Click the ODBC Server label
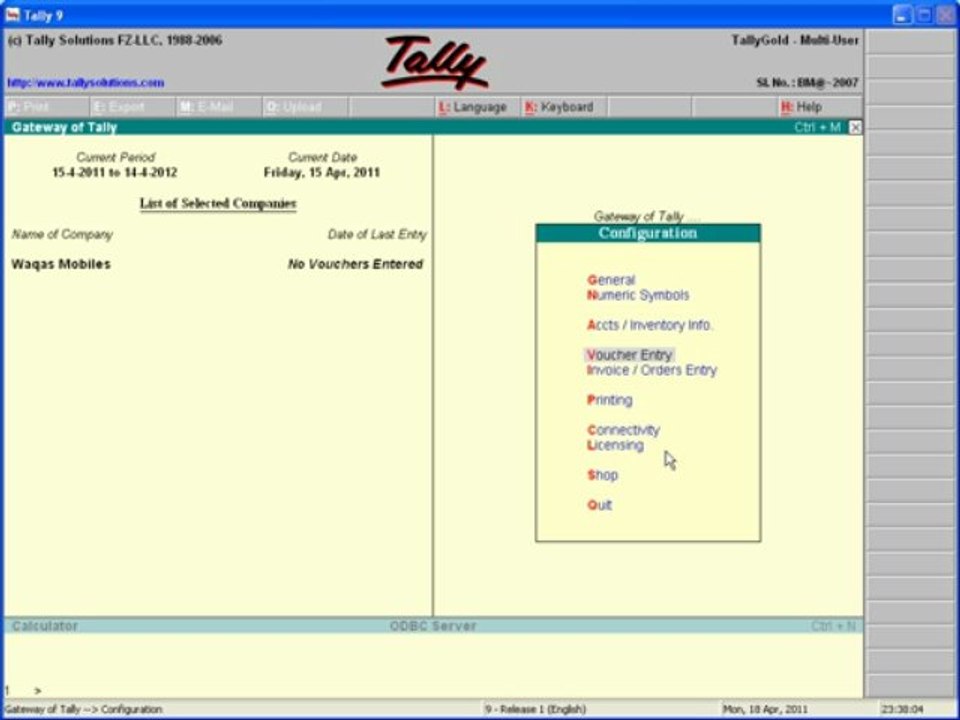Screen dimensions: 960x720 pyautogui.click(x=433, y=626)
